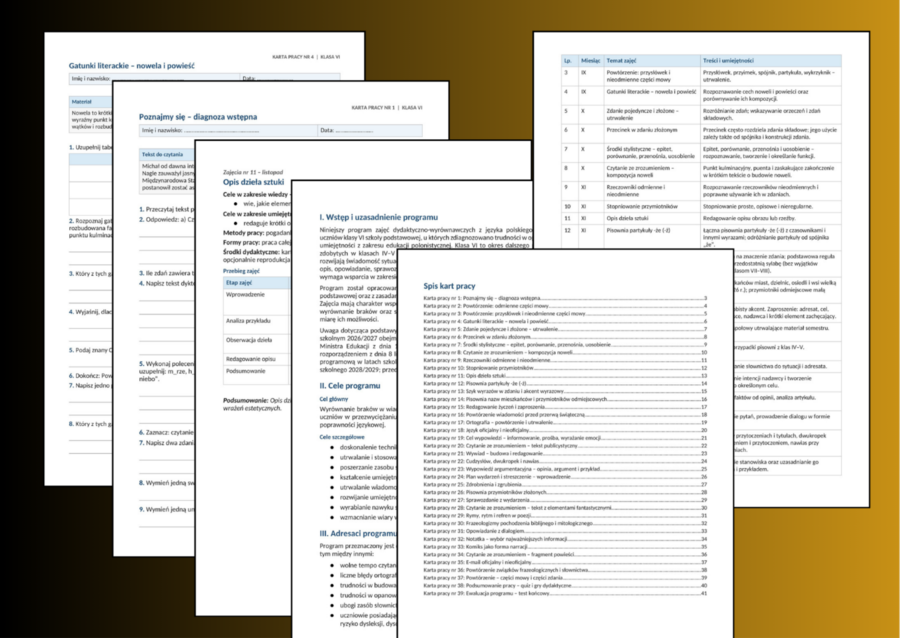Click 'Wprowadzenie' row in Etap zajęć table
This screenshot has height=638, width=900.
[x=257, y=302]
